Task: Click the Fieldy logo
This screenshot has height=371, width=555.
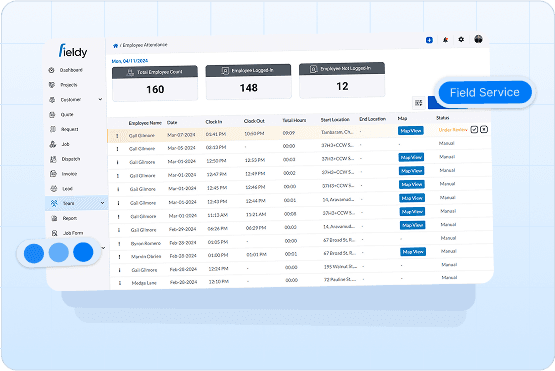Action: (73, 51)
